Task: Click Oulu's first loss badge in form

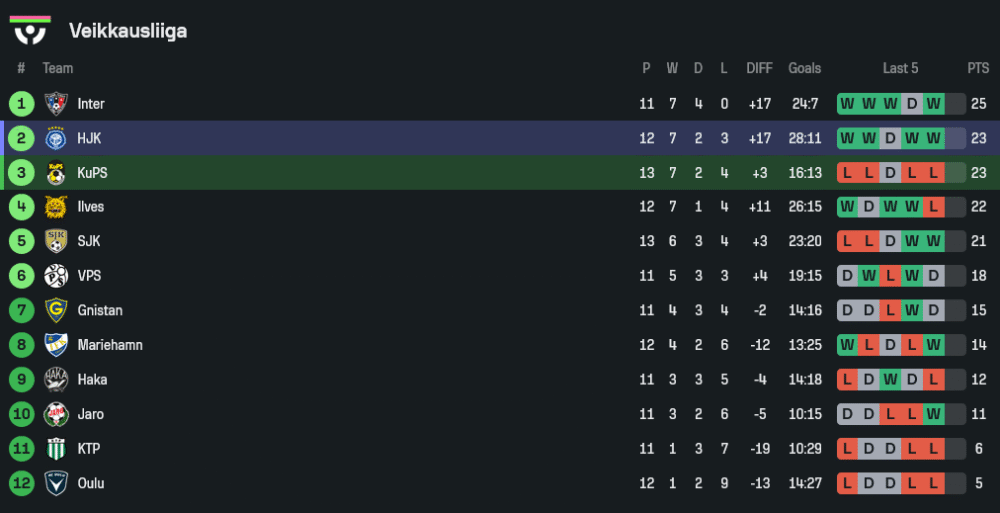Action: pyautogui.click(x=847, y=483)
